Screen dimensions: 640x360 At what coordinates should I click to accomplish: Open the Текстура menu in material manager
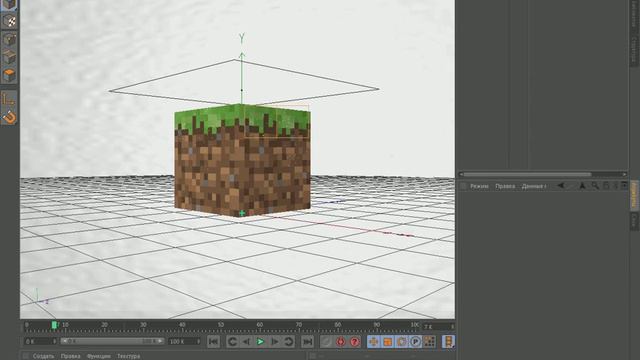[x=128, y=356]
